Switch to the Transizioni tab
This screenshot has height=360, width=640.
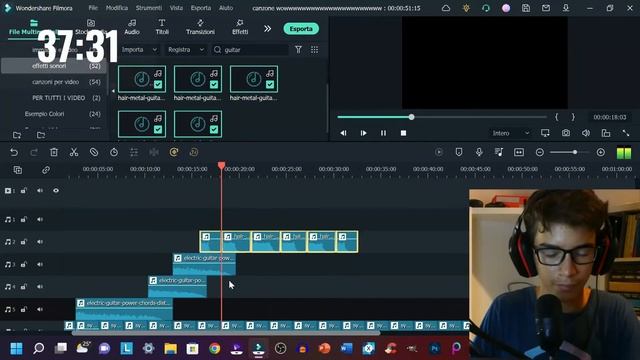(x=200, y=27)
